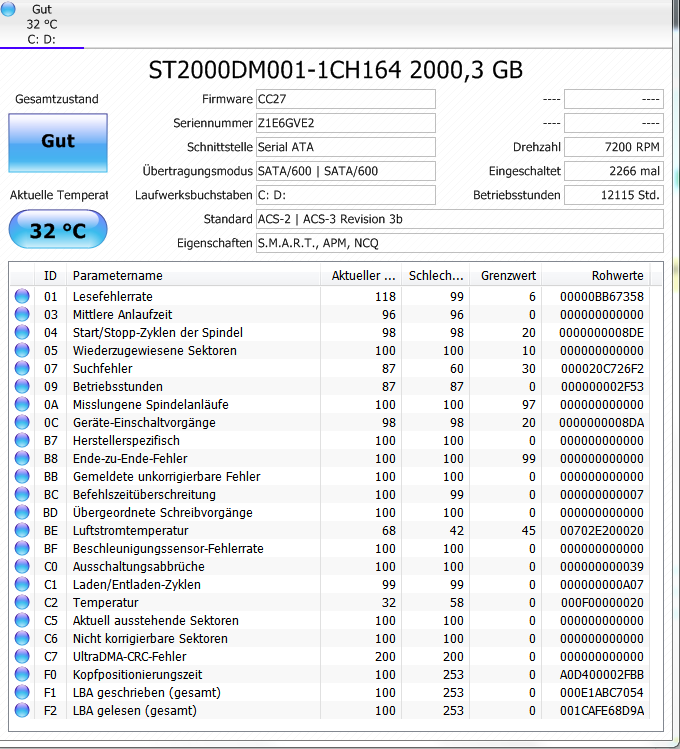Click the status orb for Nicht korrigierbare Sektoren
The height and width of the screenshot is (749, 680).
tap(22, 638)
